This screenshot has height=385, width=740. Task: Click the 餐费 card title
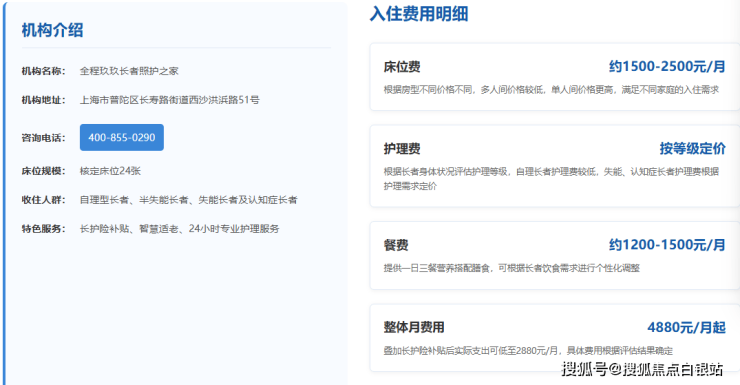pos(395,245)
